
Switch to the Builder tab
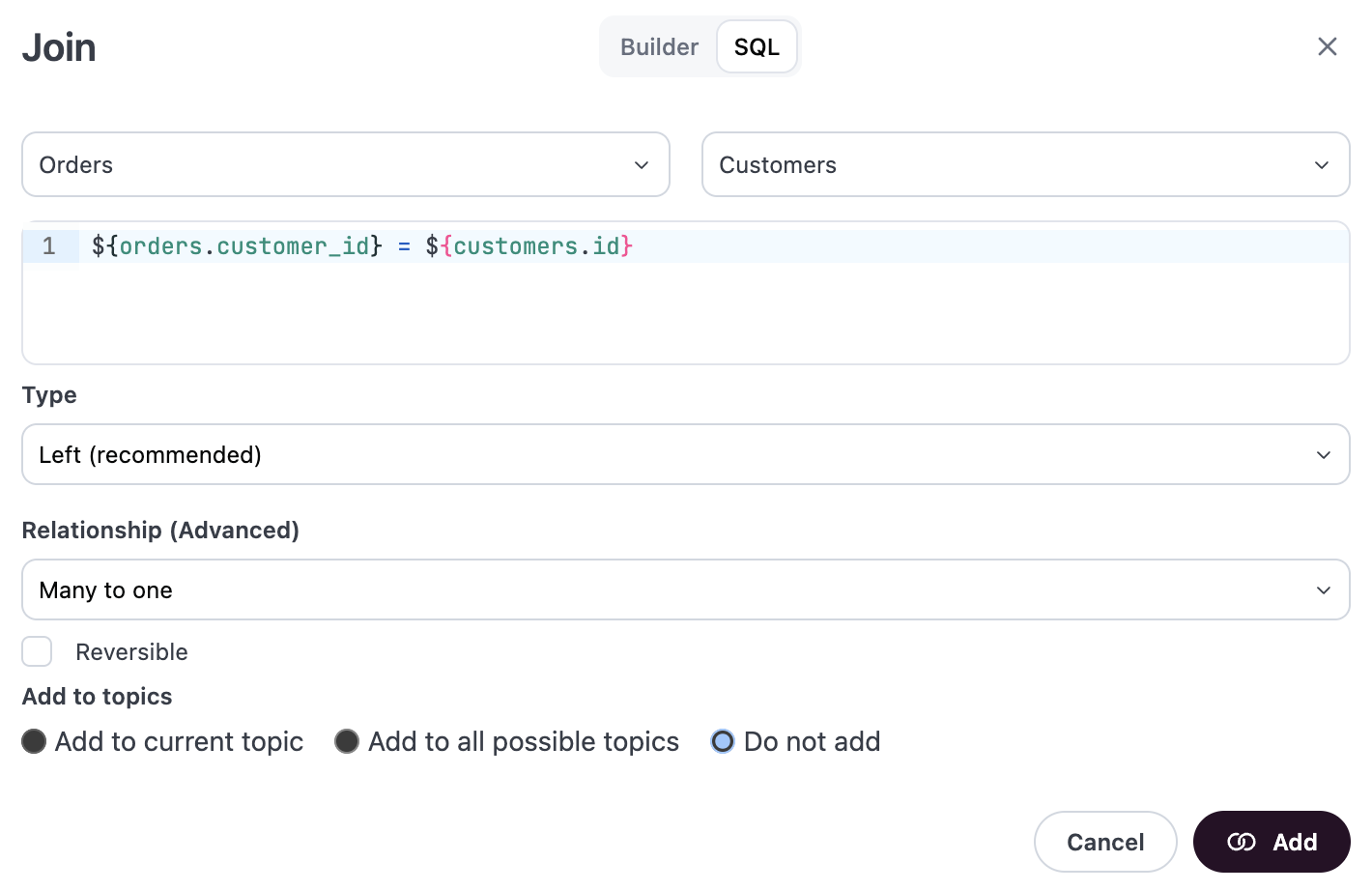point(659,46)
